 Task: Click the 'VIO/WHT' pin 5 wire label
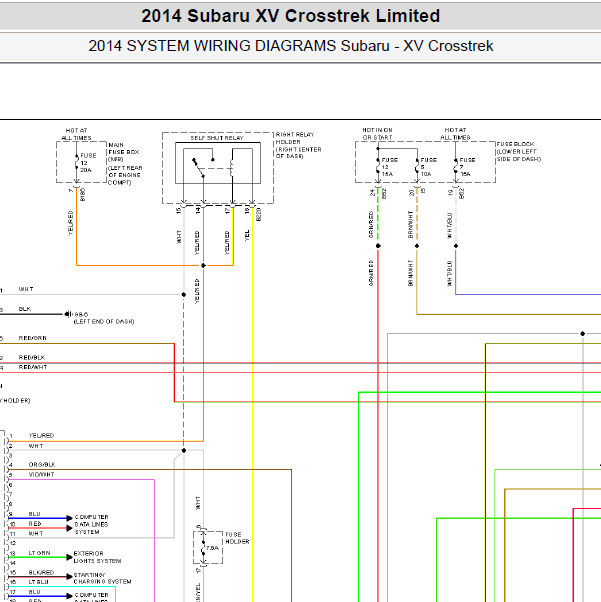coord(41,475)
